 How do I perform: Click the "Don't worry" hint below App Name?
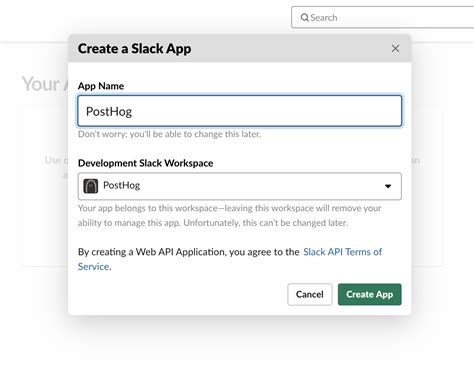coord(169,134)
